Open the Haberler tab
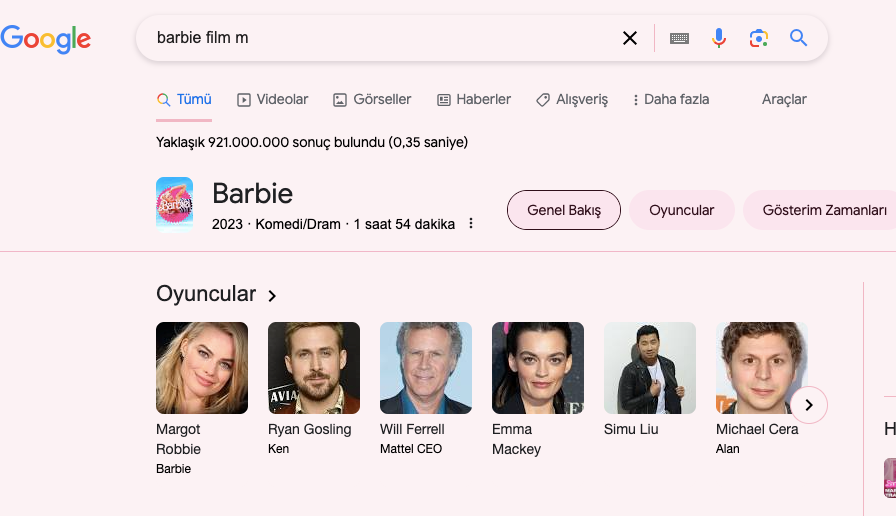This screenshot has width=896, height=516. click(474, 99)
